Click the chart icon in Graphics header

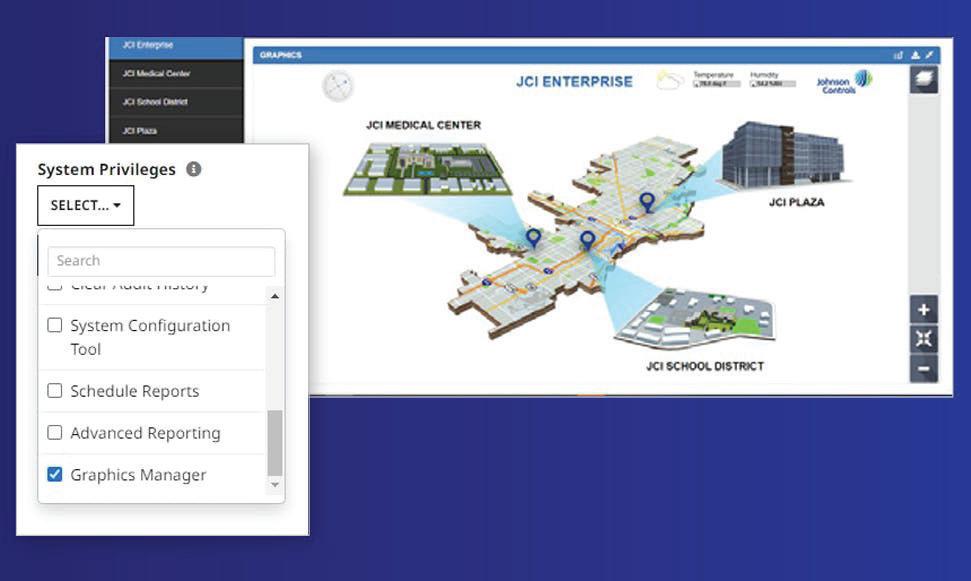click(x=898, y=55)
